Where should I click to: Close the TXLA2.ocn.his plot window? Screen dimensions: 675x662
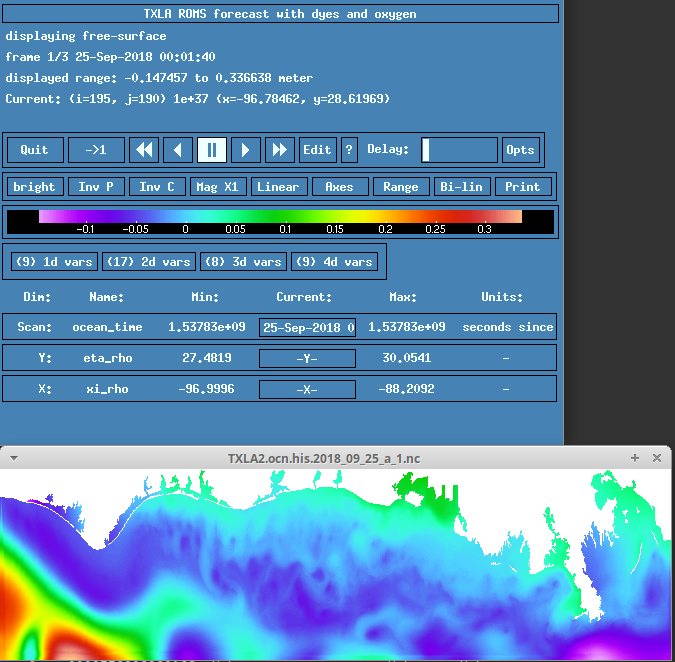point(656,458)
